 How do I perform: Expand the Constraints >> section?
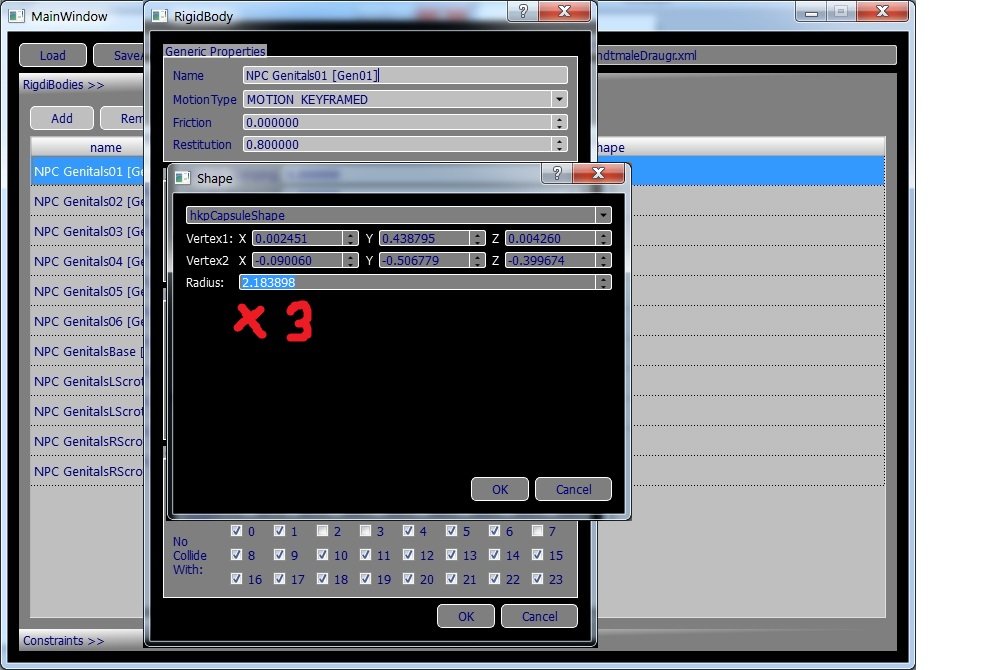[x=63, y=640]
